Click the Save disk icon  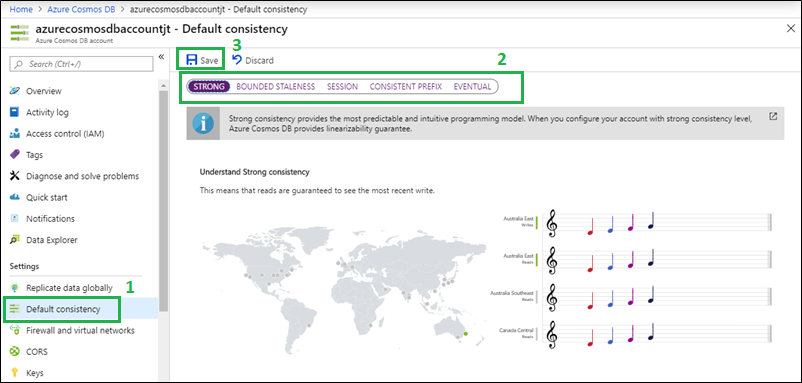pos(192,60)
